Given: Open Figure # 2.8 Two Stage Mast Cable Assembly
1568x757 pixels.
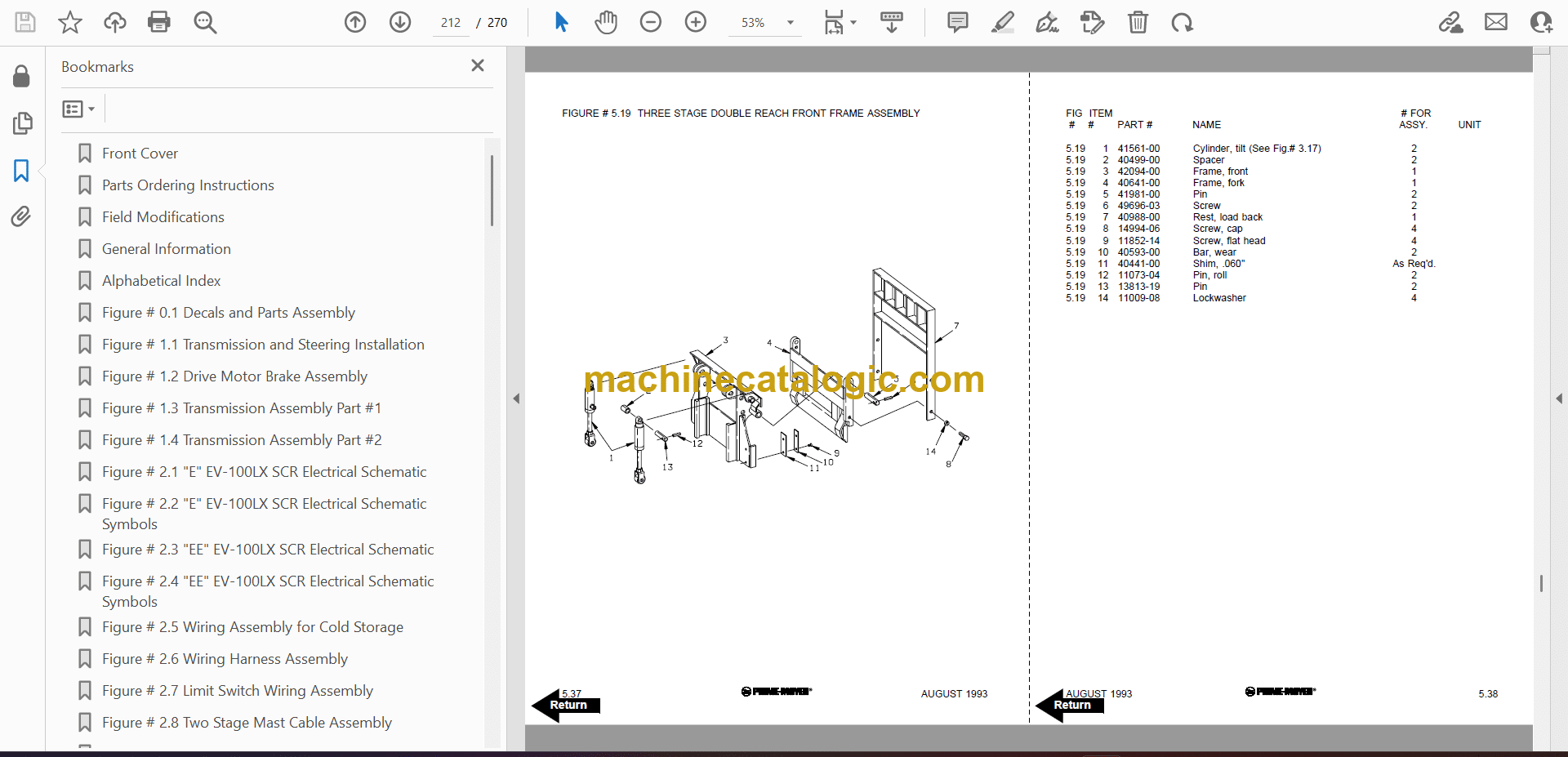Looking at the screenshot, I should point(247,723).
